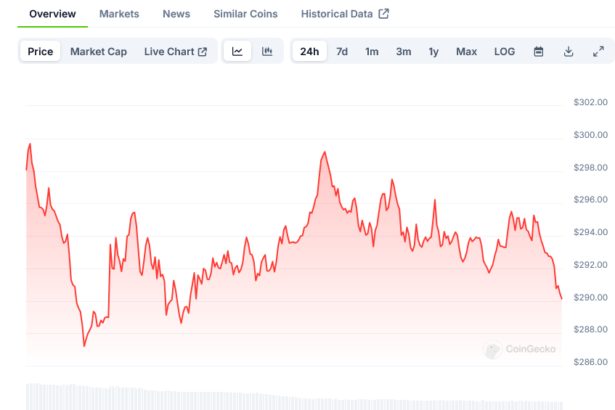Switch to the Markets tab
The image size is (615, 410).
(x=119, y=14)
